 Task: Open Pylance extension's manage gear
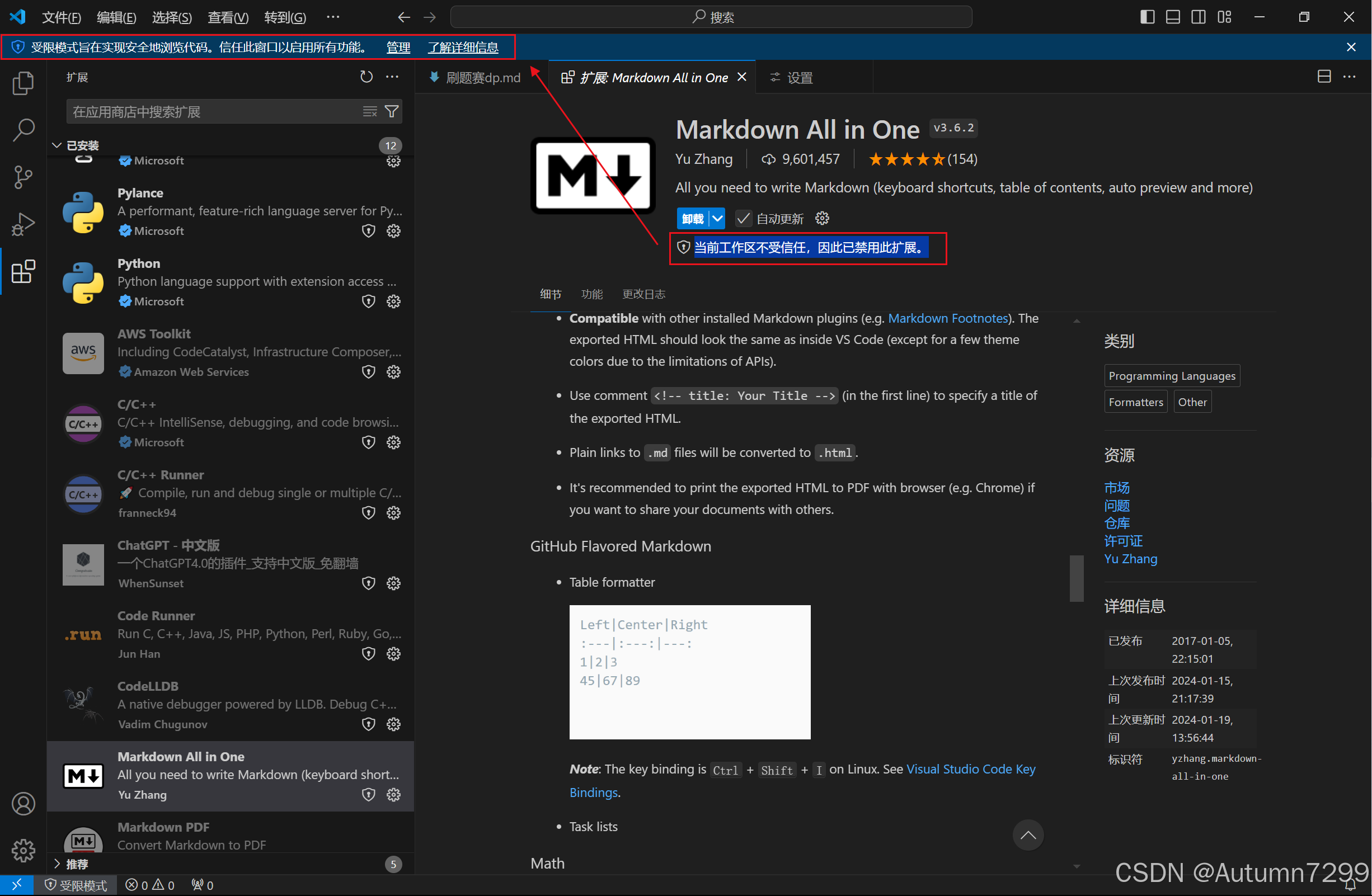393,231
